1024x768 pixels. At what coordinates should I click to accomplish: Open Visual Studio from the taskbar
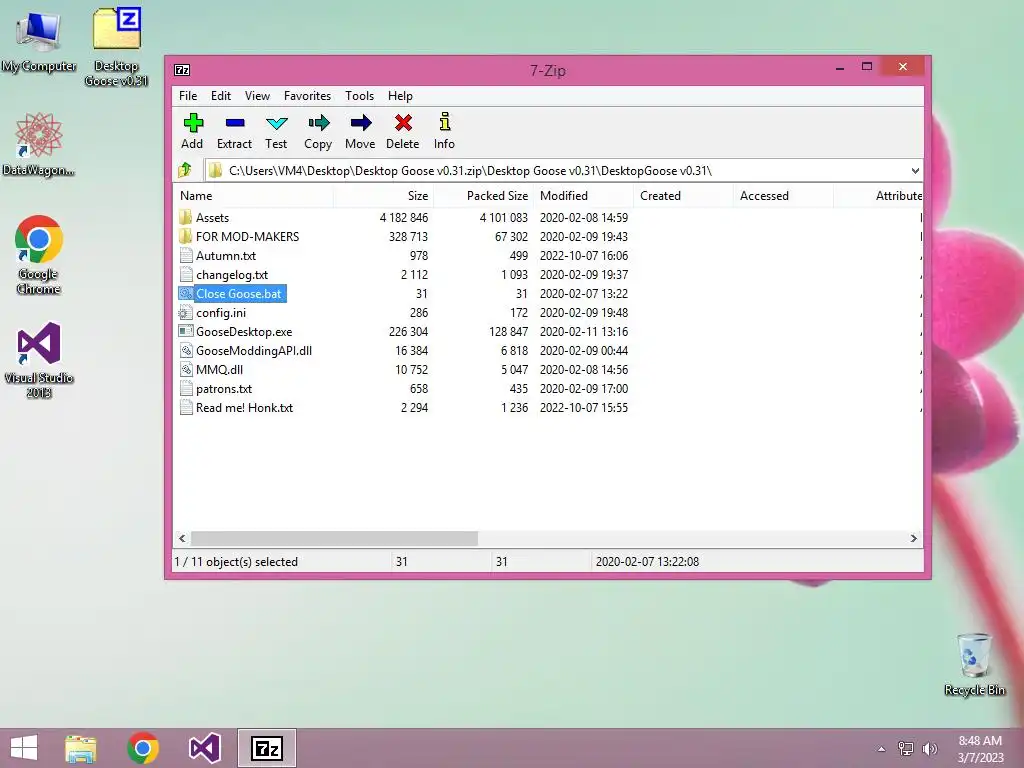coord(204,748)
